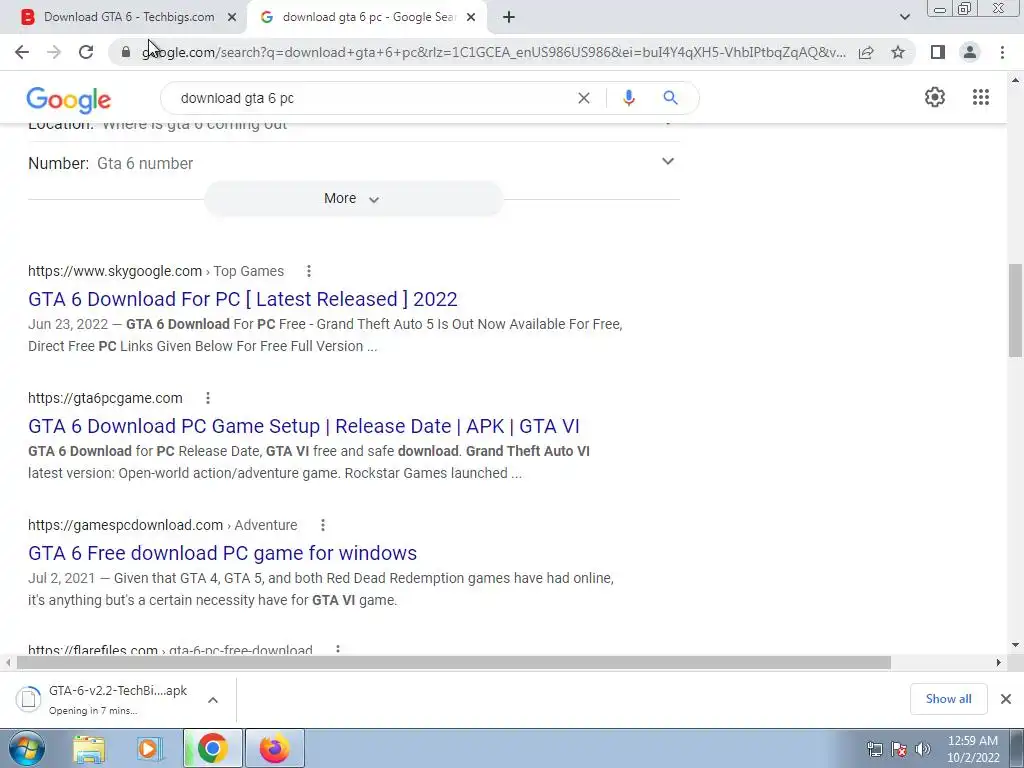Screen dimensions: 1024x768
Task: Click the scroll right arrow
Action: pos(999,663)
